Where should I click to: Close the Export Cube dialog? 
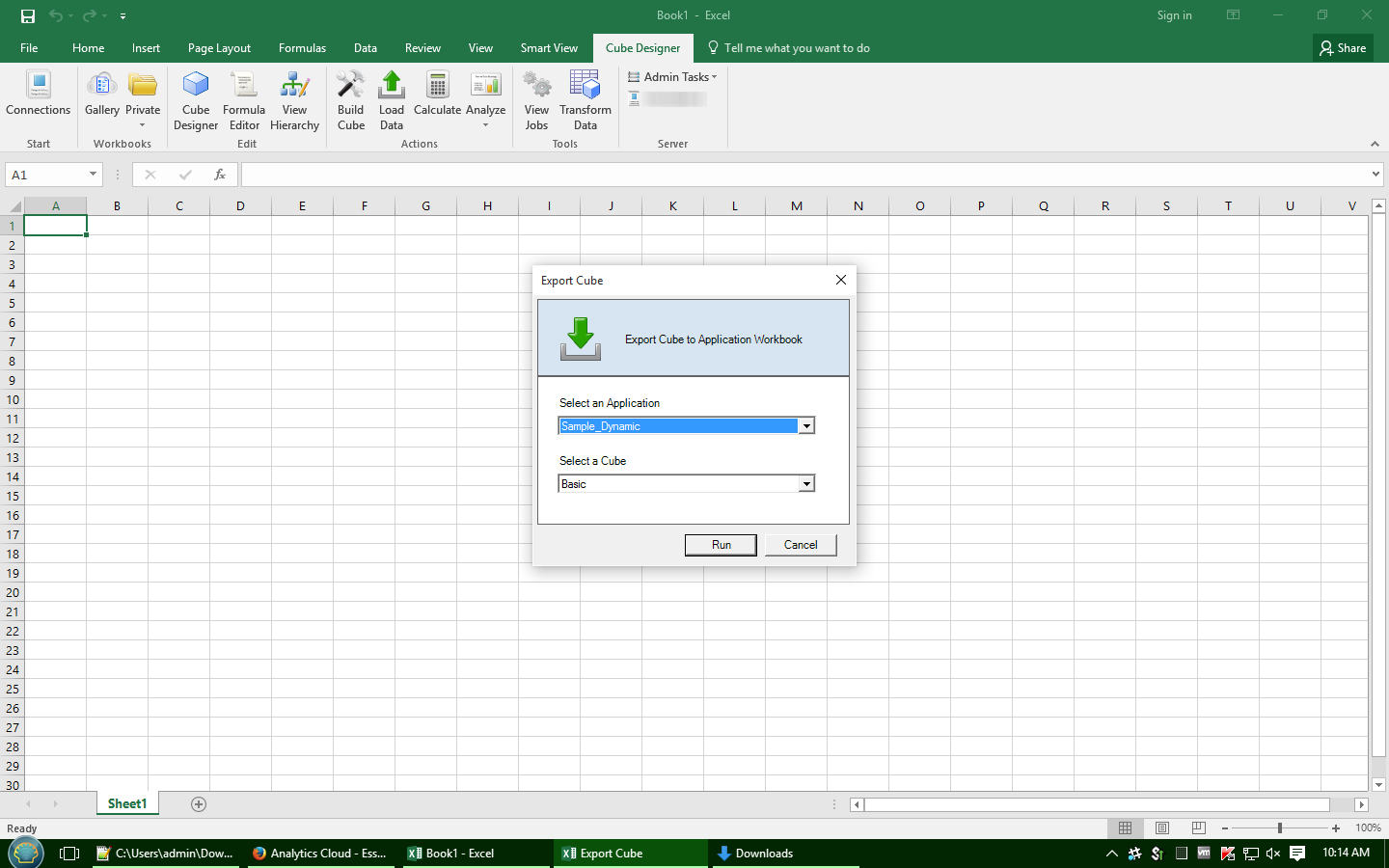click(840, 280)
